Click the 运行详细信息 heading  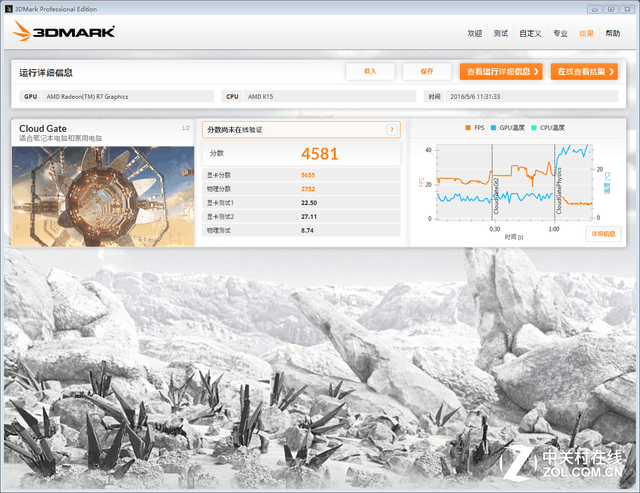(x=46, y=73)
